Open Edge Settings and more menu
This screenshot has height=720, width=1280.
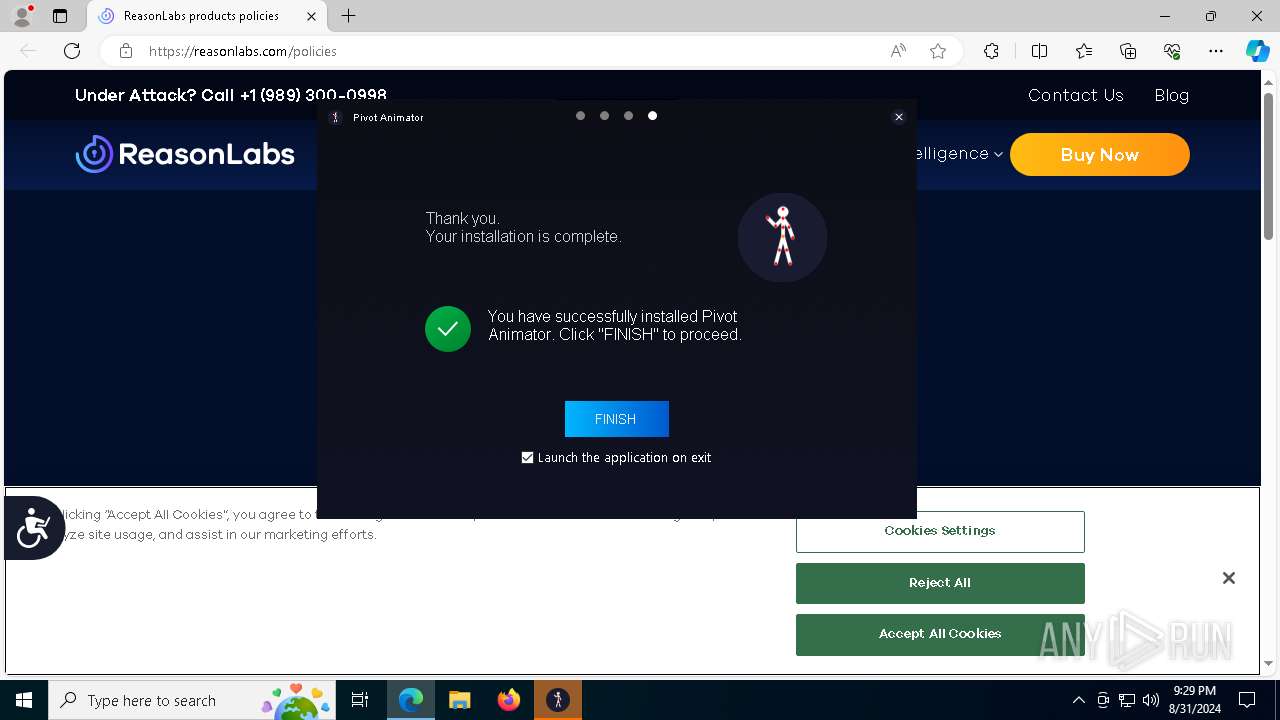click(x=1216, y=51)
